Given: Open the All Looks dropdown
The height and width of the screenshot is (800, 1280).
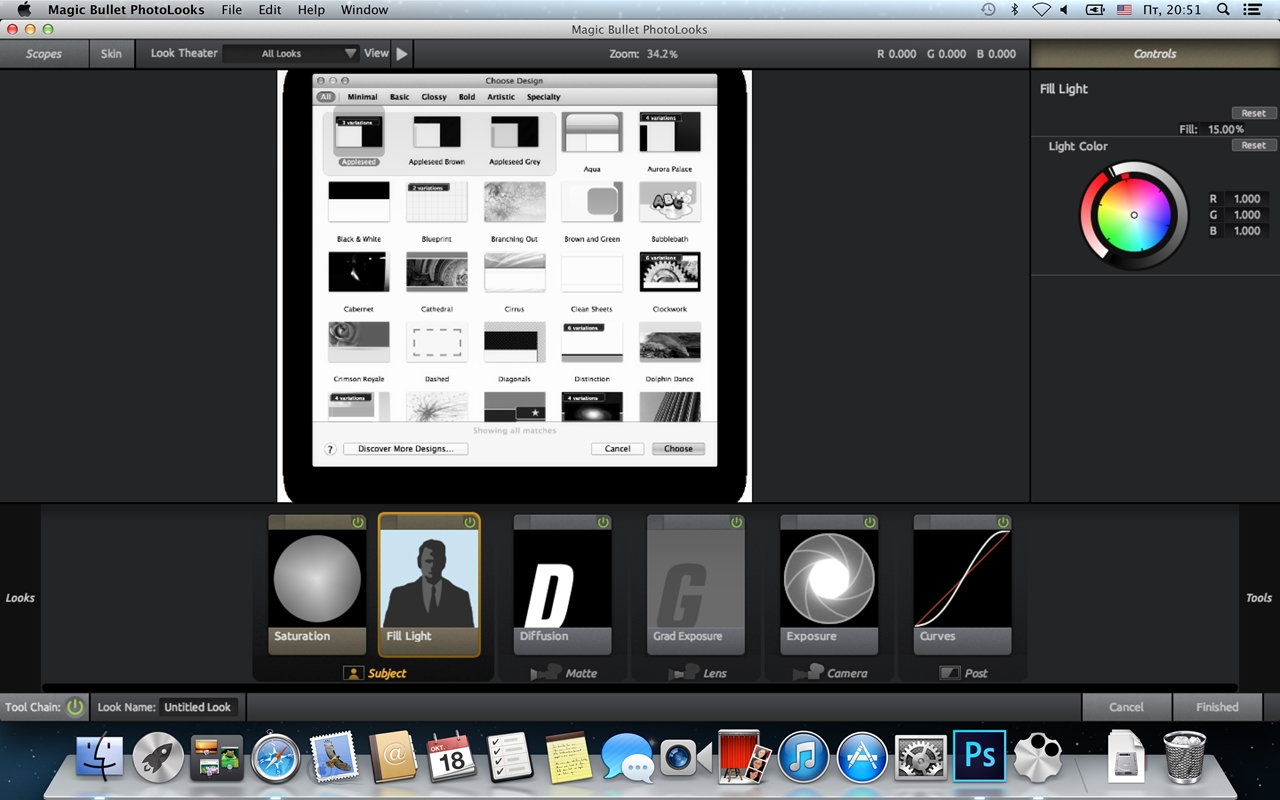Looking at the screenshot, I should coord(290,54).
